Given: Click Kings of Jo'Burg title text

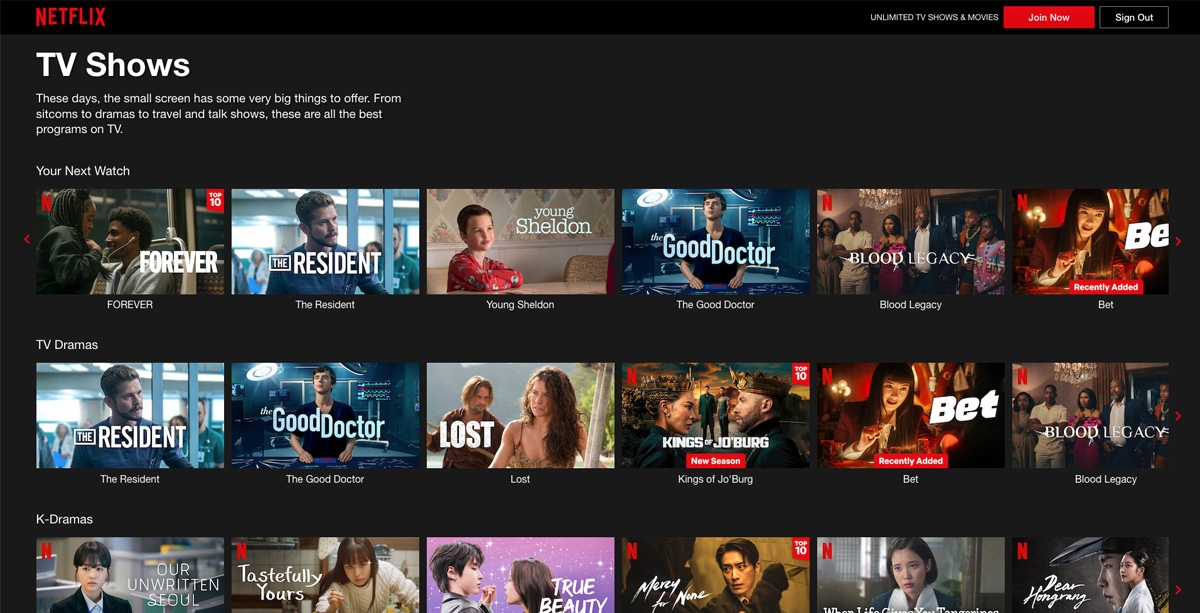Looking at the screenshot, I should click(715, 479).
